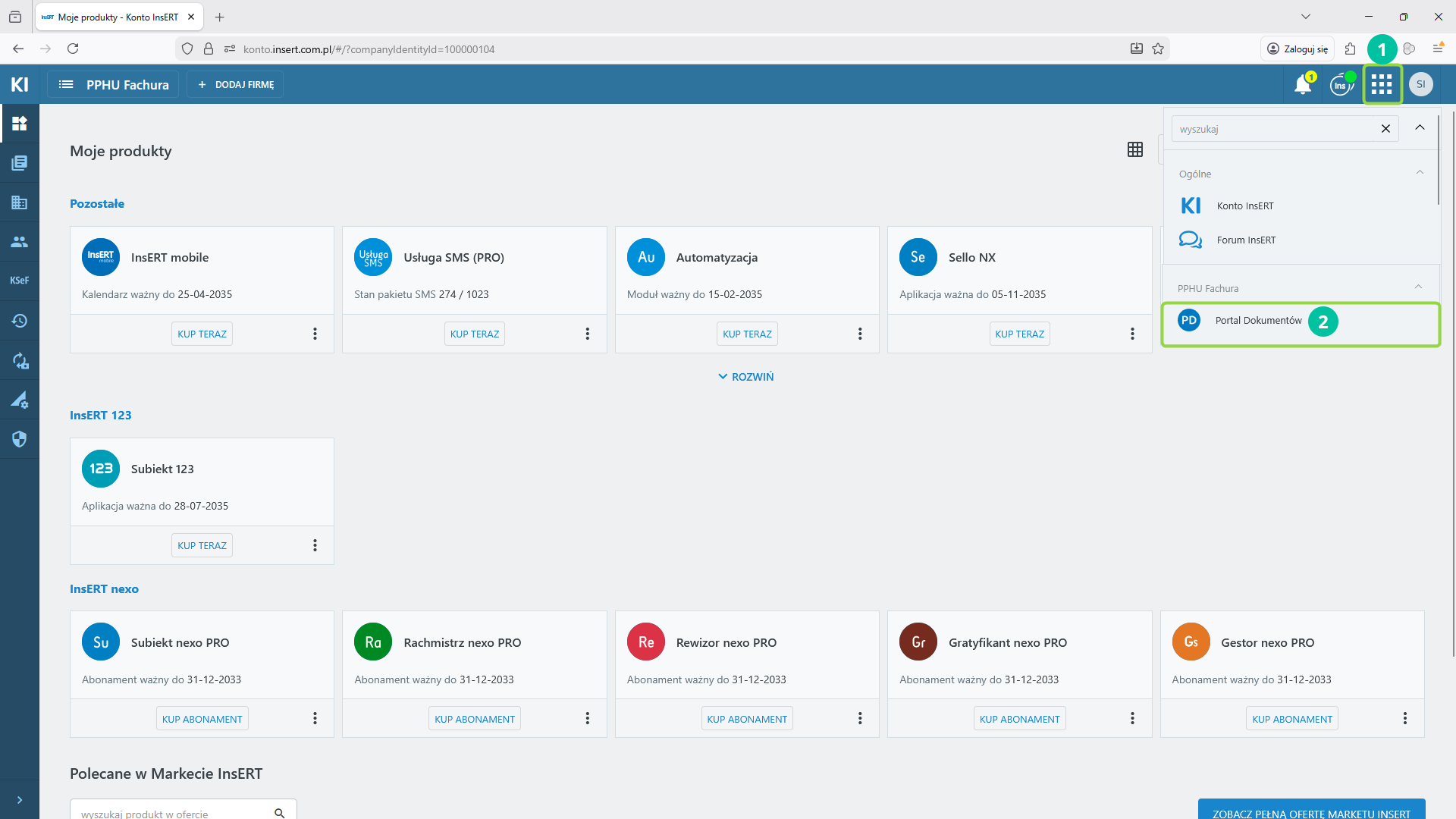Expand the Pozostałe section with ROZWIŃ
Viewport: 1456px width, 819px height.
click(x=745, y=377)
